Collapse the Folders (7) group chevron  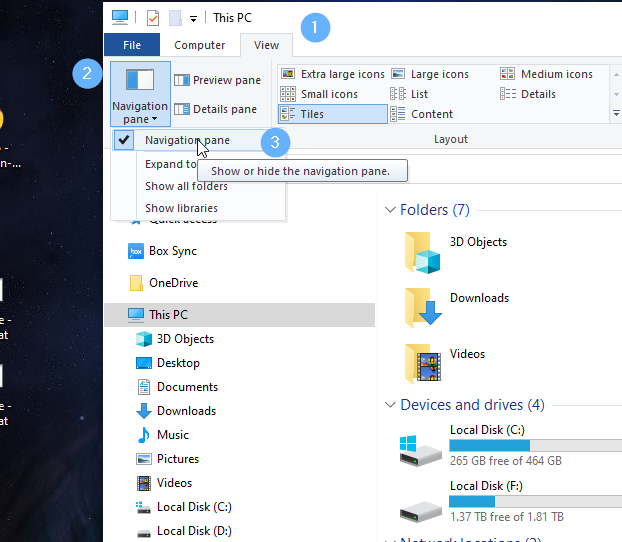coord(390,209)
